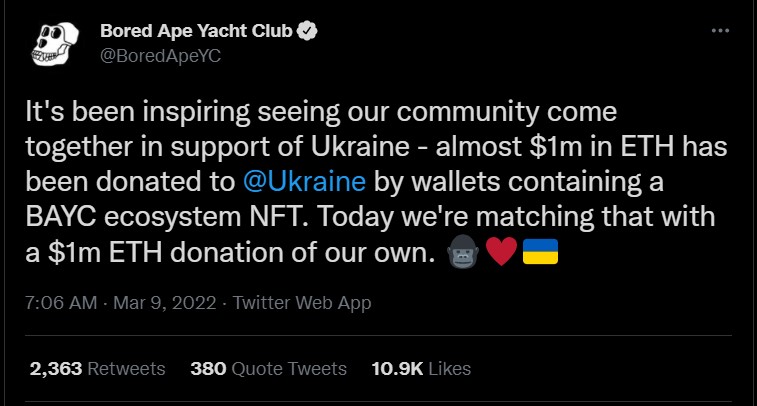Open the Bored Ape skull profile avatar
Image resolution: width=757 pixels, height=406 pixels.
click(55, 44)
